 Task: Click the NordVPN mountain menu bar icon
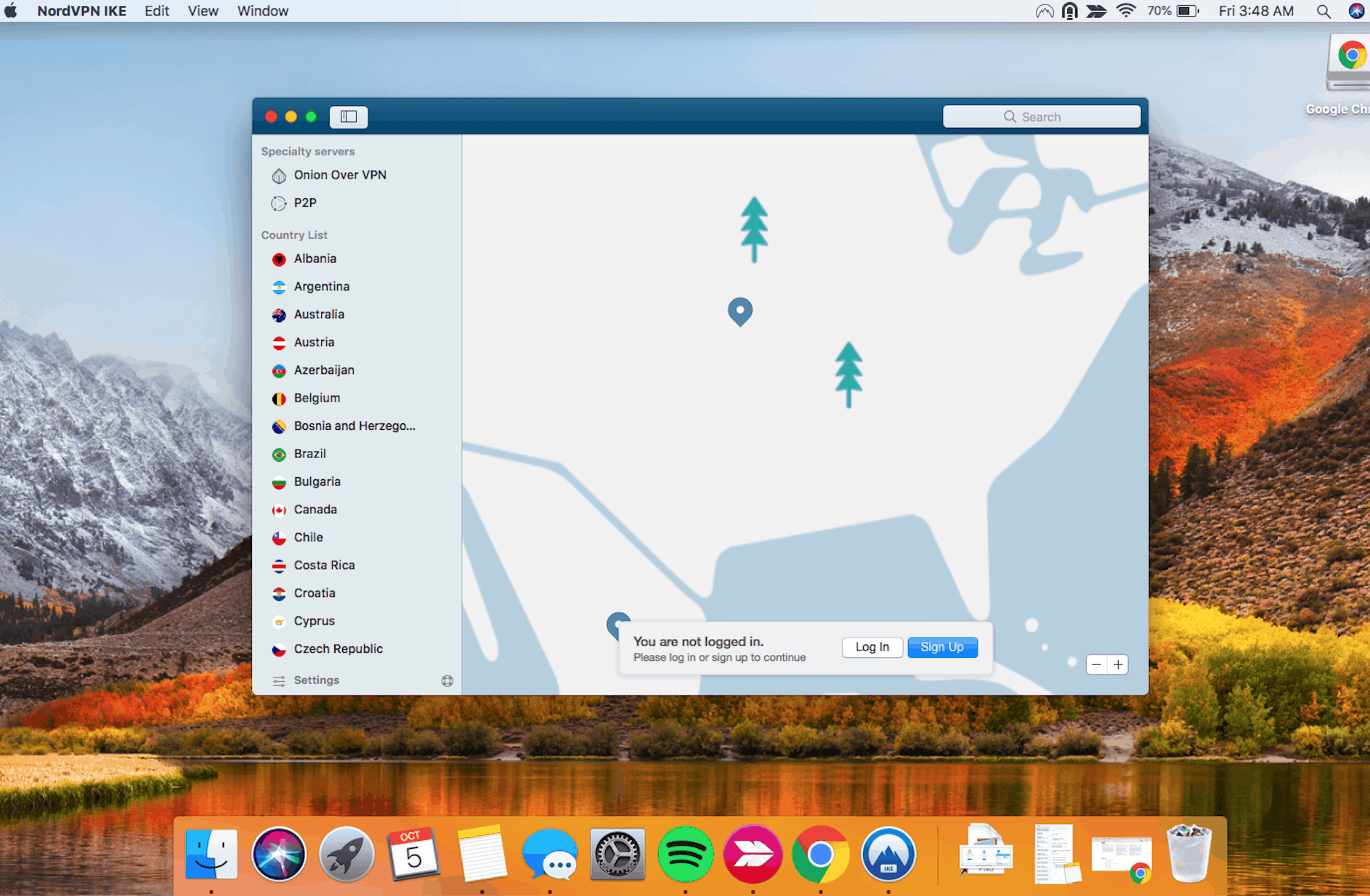point(1044,11)
